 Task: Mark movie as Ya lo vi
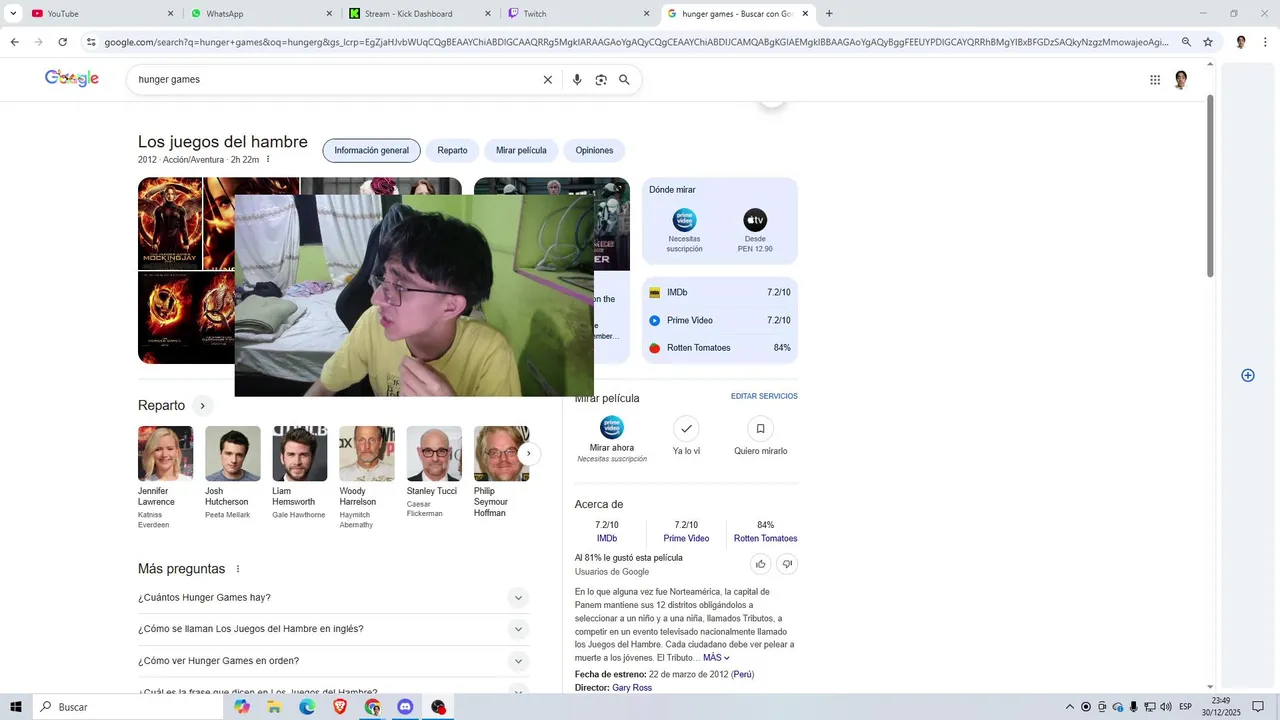tap(686, 429)
